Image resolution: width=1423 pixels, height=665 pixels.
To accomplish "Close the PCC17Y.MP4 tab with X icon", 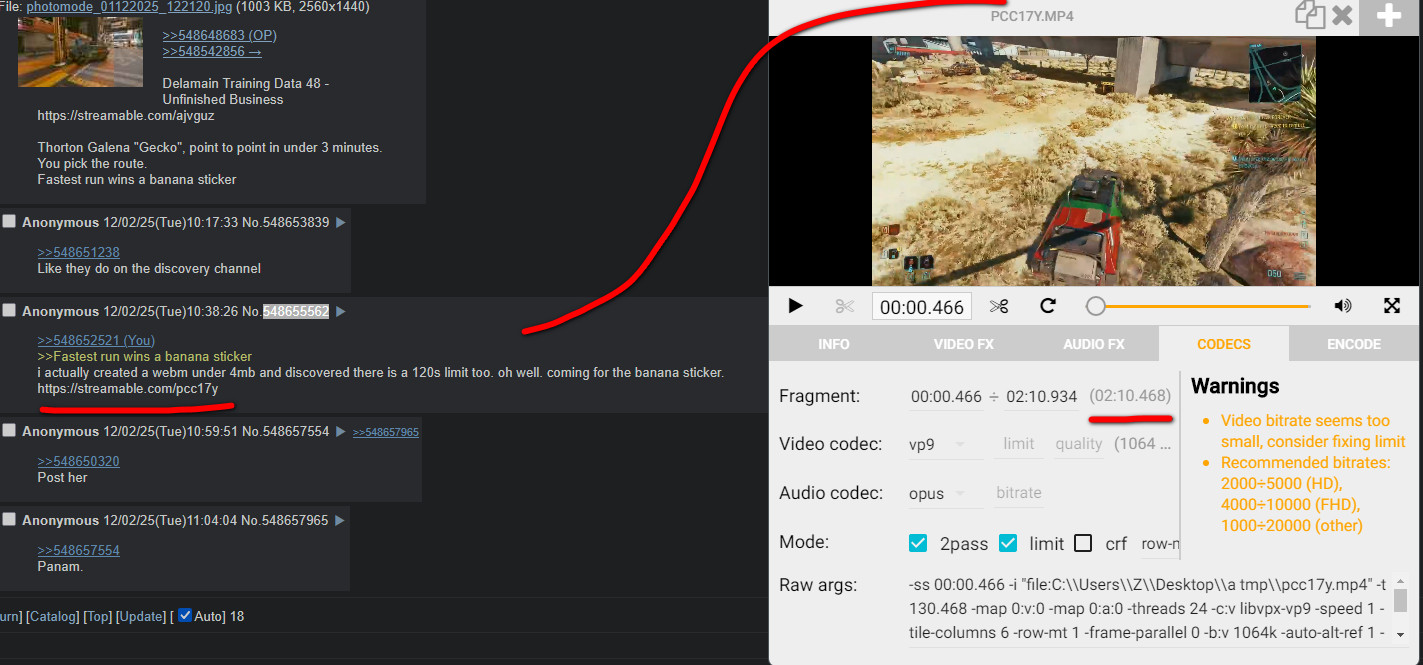I will point(1342,15).
